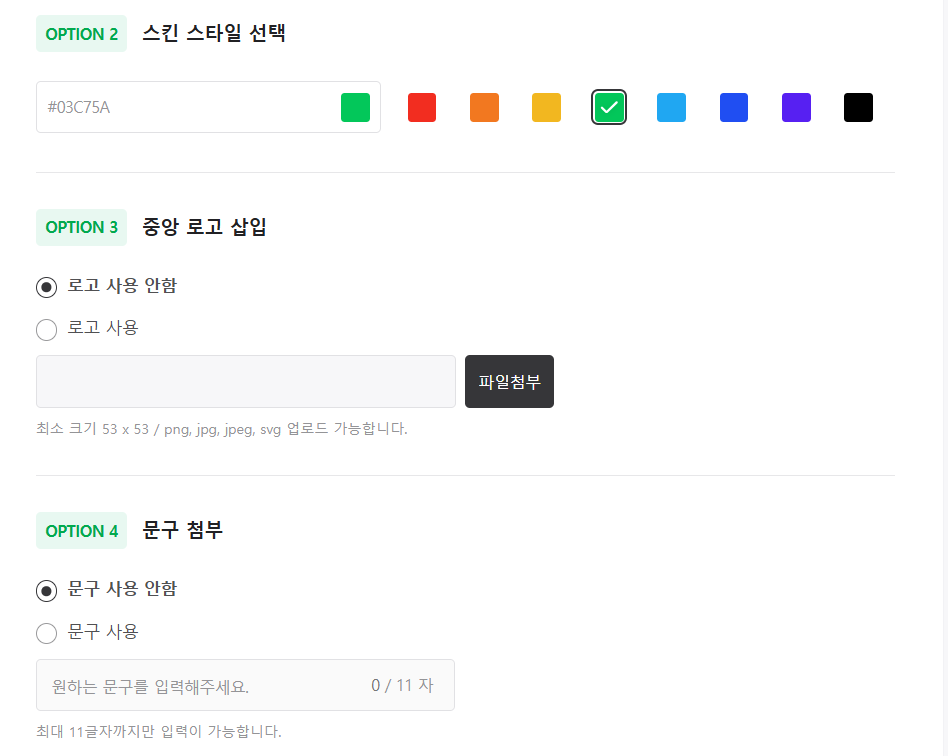Click the 파일첨부 file attach button
Image resolution: width=948 pixels, height=756 pixels.
click(x=509, y=381)
